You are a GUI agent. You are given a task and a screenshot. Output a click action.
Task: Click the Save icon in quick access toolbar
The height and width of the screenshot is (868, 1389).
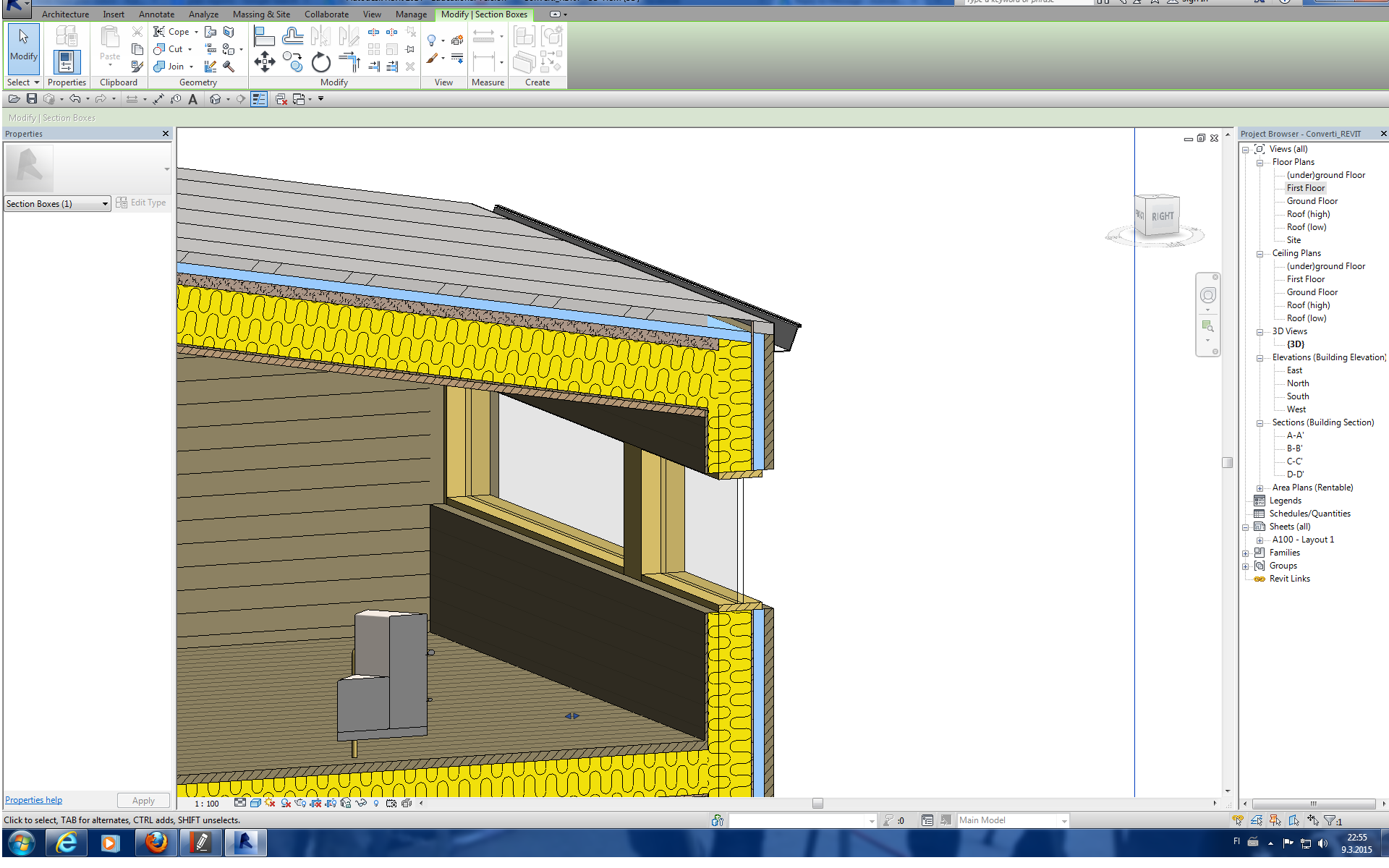pos(32,99)
